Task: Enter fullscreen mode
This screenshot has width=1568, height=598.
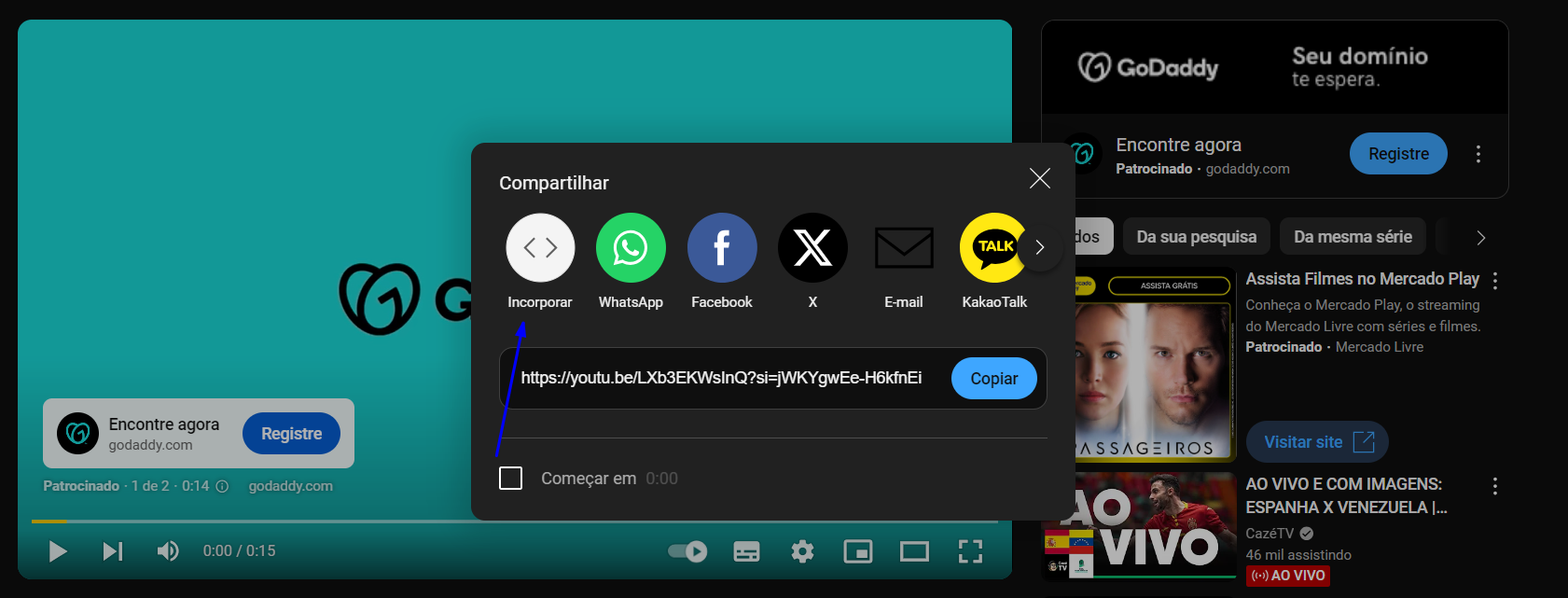Action: 970,551
